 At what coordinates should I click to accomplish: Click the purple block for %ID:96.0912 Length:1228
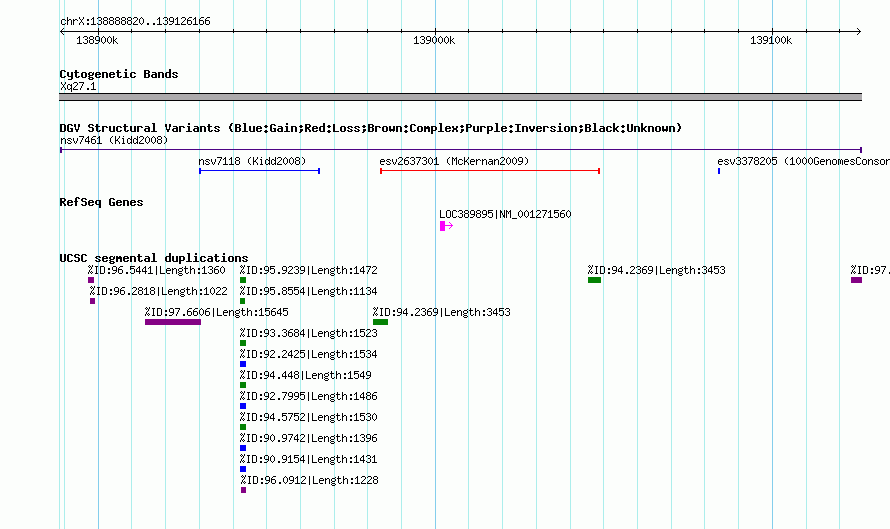[244, 490]
